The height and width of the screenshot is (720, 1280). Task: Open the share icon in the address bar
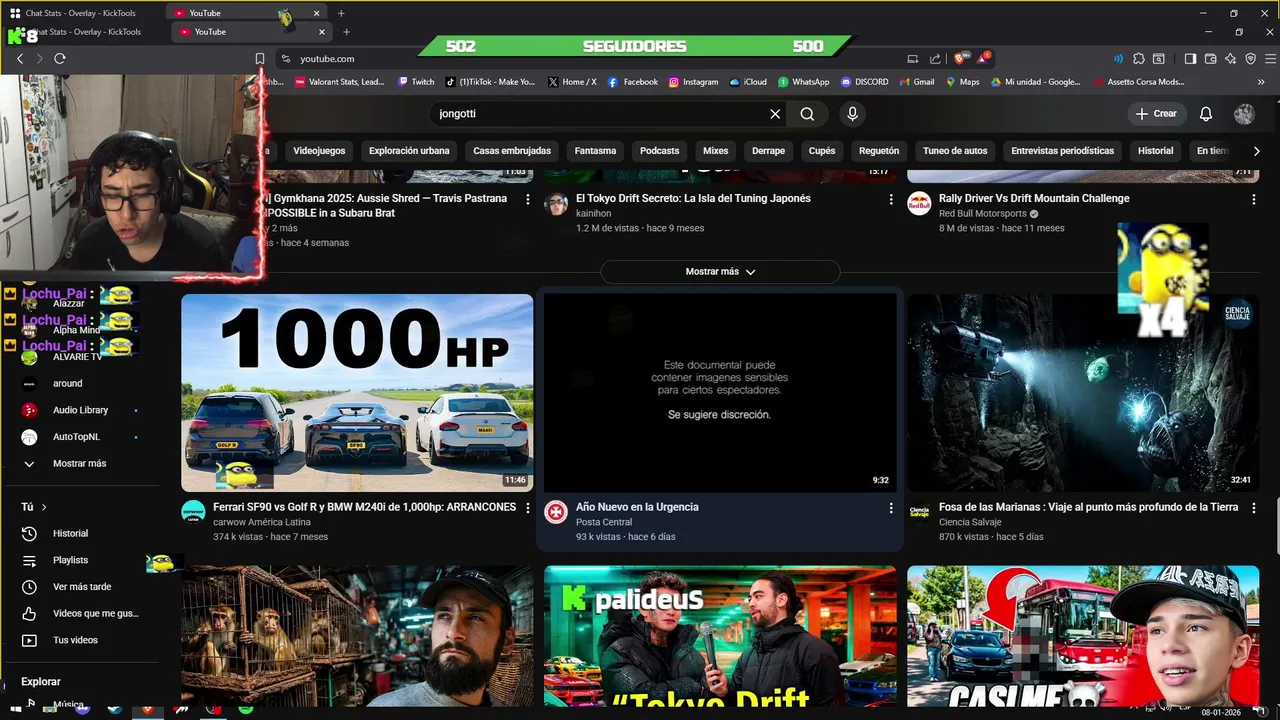coord(935,59)
